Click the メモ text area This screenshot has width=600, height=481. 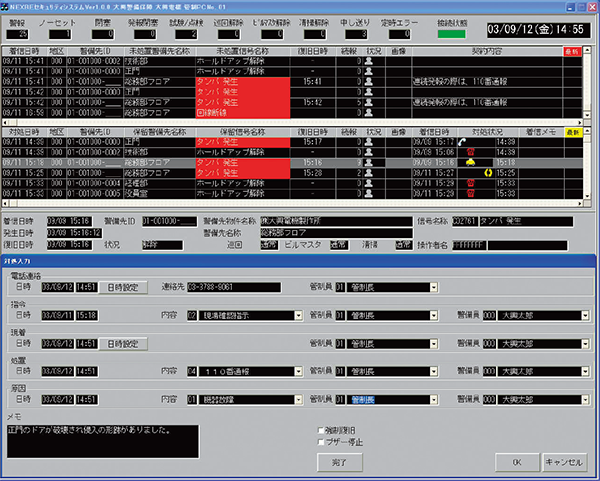click(103, 441)
